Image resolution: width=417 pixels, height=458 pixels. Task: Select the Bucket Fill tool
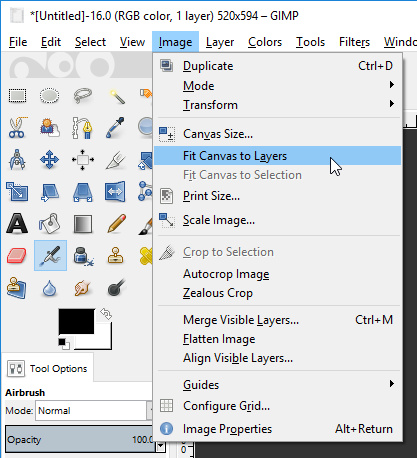[x=50, y=223]
